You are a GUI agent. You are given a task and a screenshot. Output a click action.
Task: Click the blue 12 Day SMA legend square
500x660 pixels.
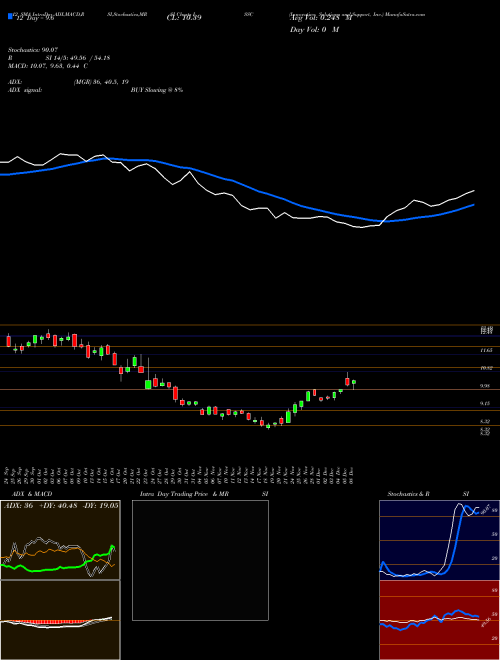tap(10, 17)
